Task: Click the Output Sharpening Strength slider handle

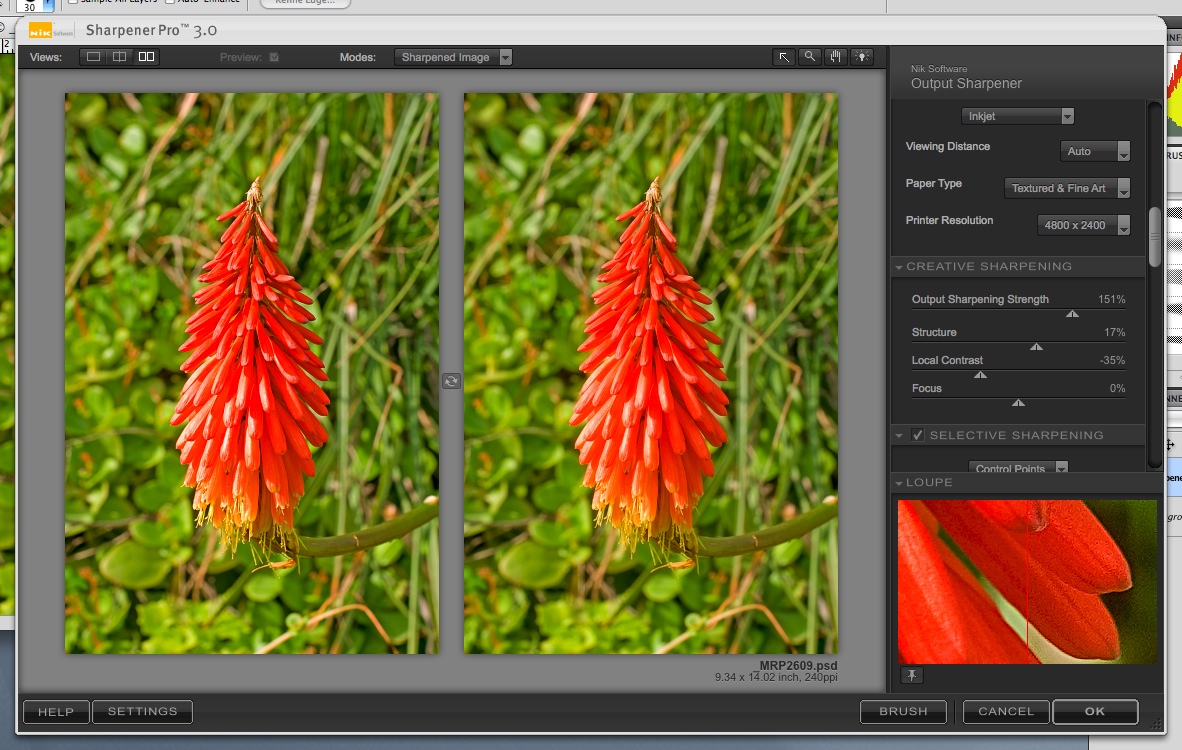Action: (1072, 313)
